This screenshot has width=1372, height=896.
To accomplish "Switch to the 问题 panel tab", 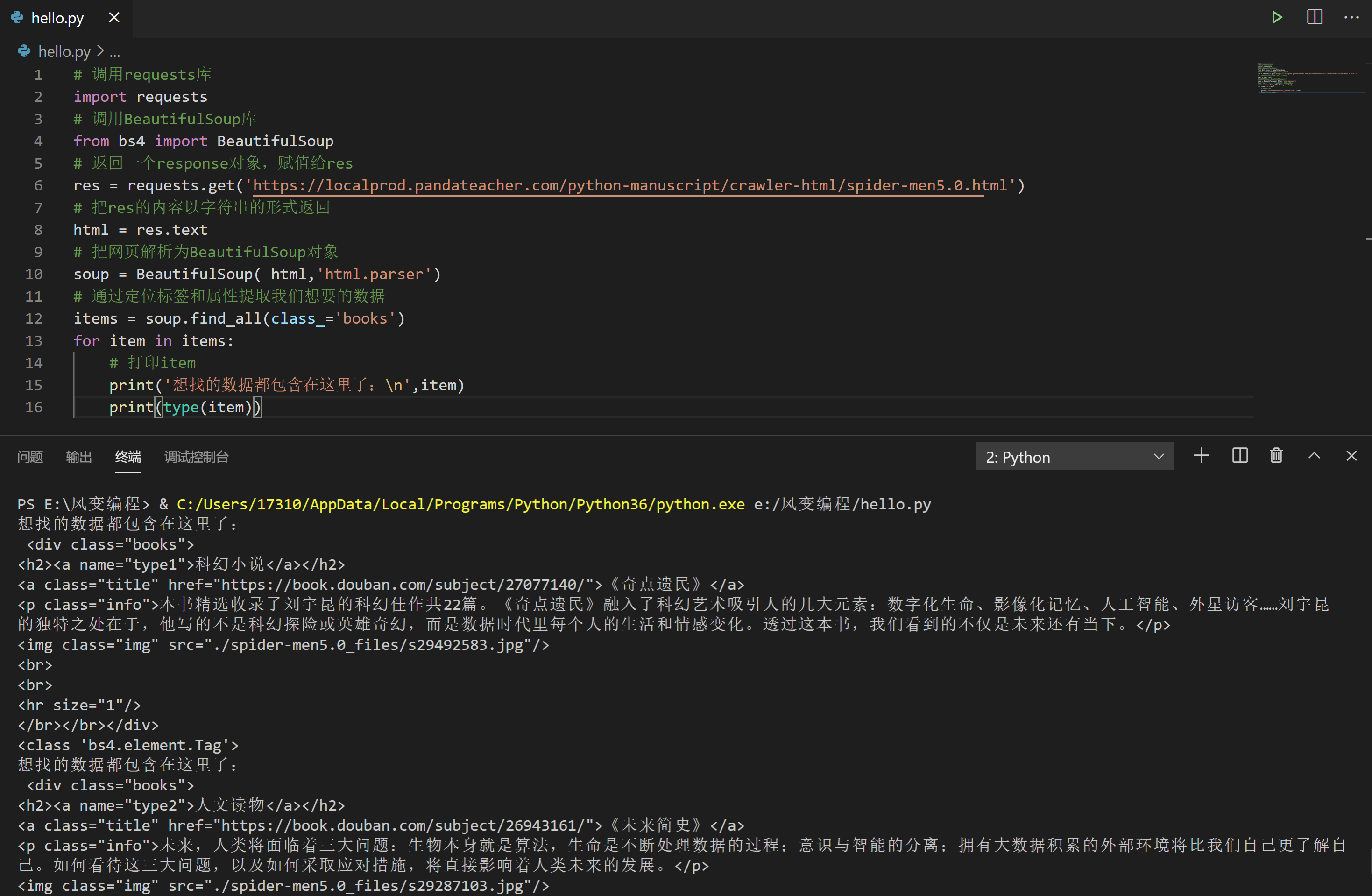I will (x=30, y=457).
